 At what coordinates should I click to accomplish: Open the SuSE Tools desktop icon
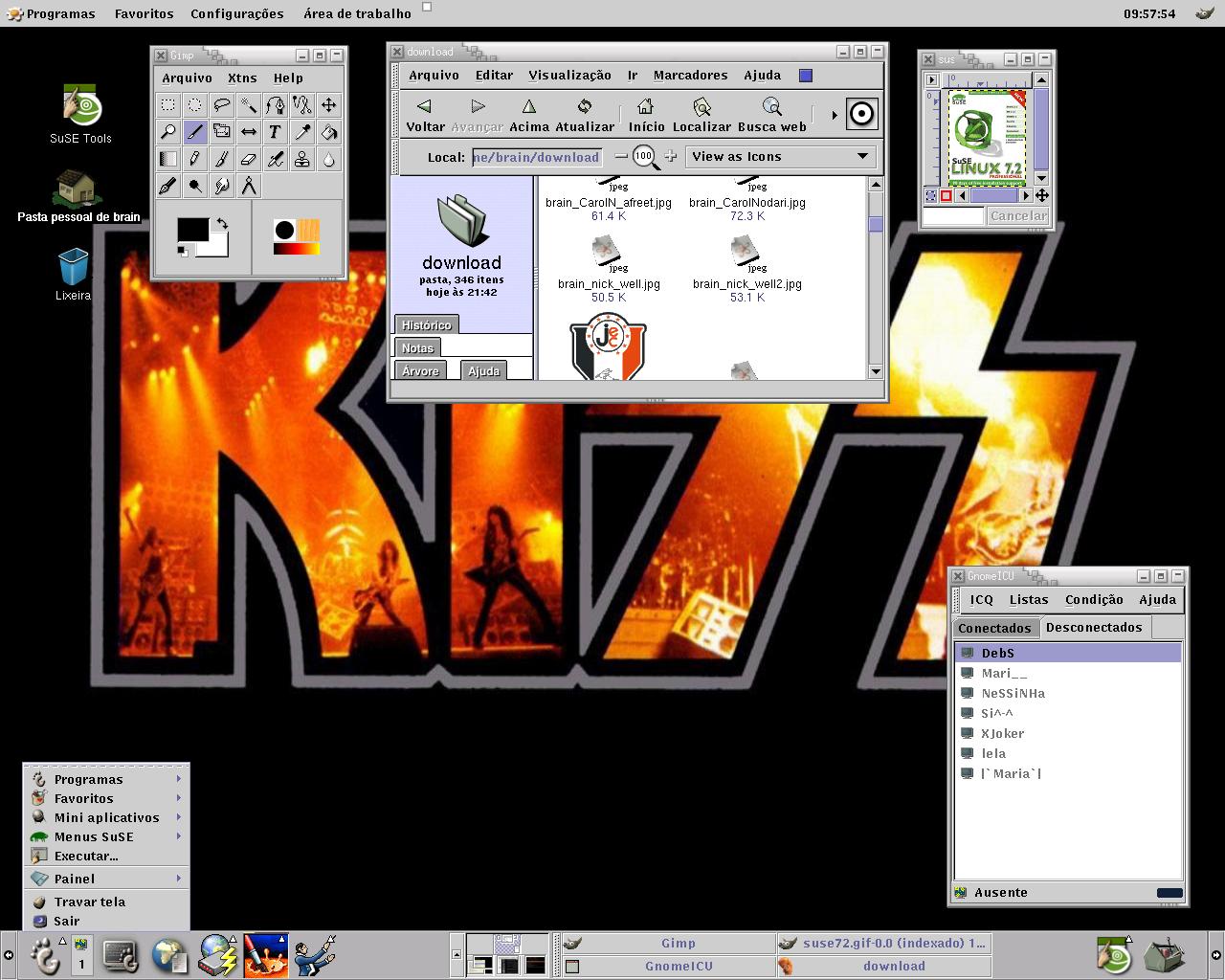tap(81, 114)
